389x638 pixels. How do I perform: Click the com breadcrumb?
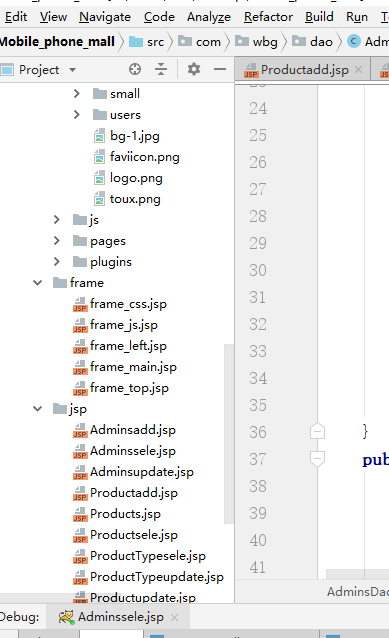(x=199, y=42)
